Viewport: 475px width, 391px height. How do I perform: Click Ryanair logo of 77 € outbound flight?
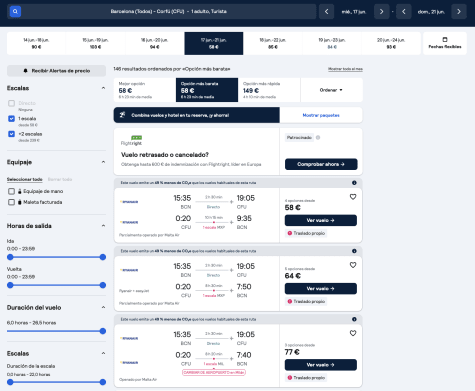coord(129,338)
